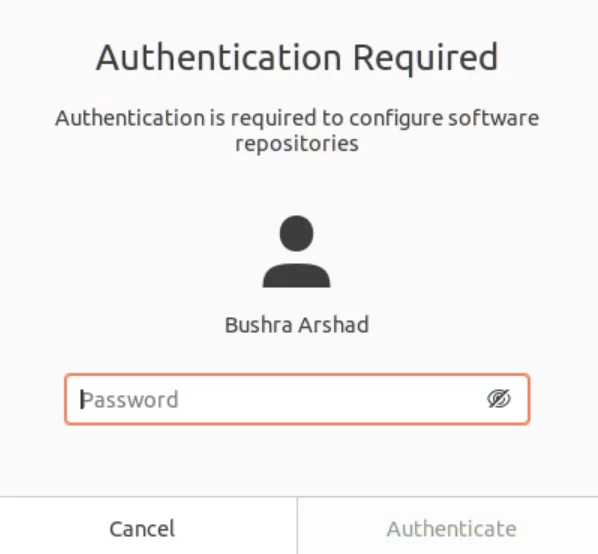The width and height of the screenshot is (598, 554).
Task: Click the word repositories in the message
Action: tap(297, 144)
